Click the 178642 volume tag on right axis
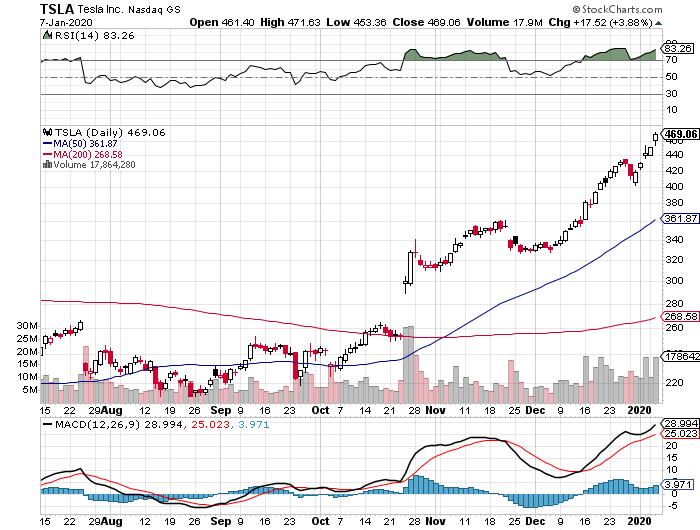The image size is (700, 530). [x=681, y=356]
